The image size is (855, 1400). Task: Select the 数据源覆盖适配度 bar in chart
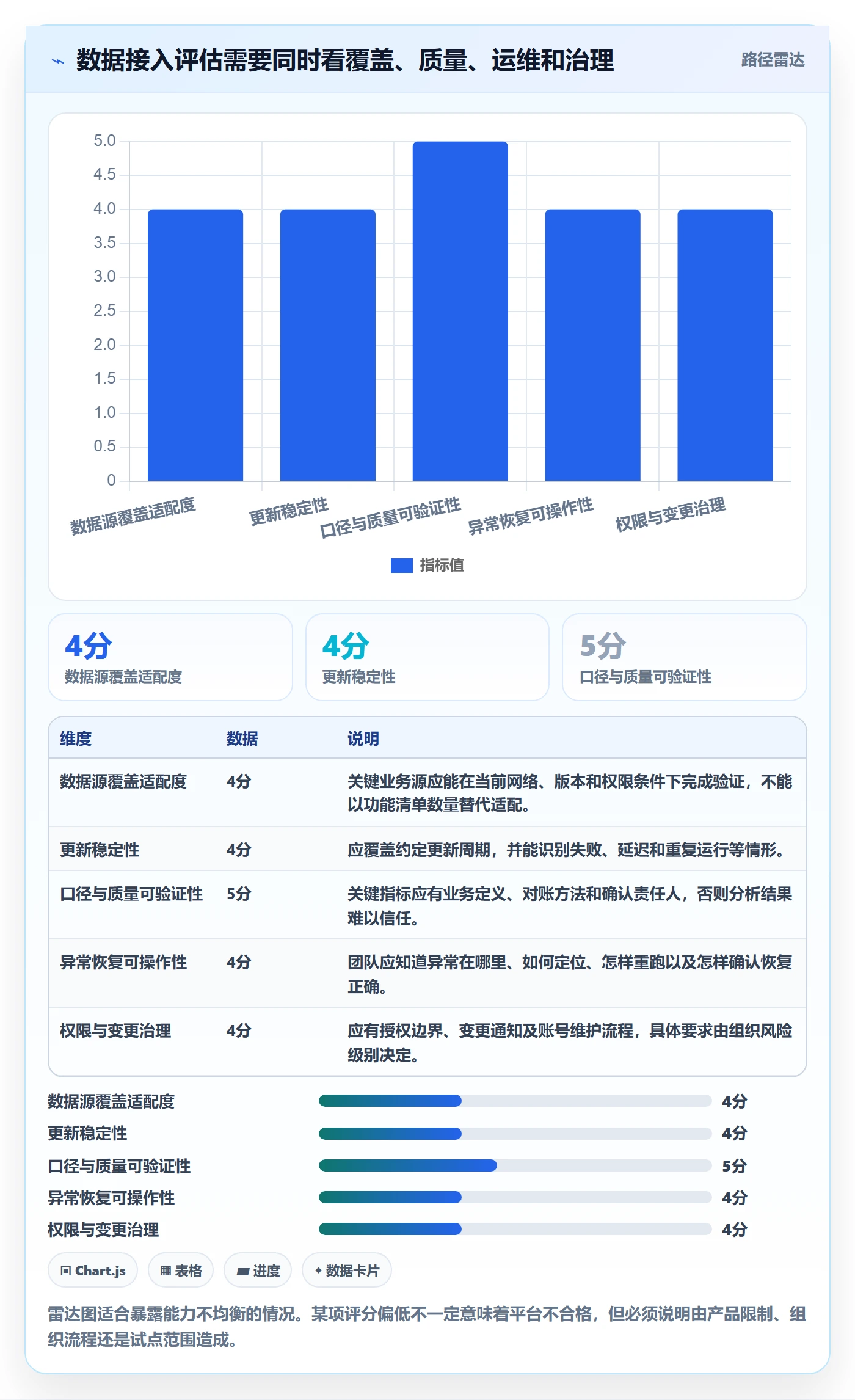pos(195,345)
